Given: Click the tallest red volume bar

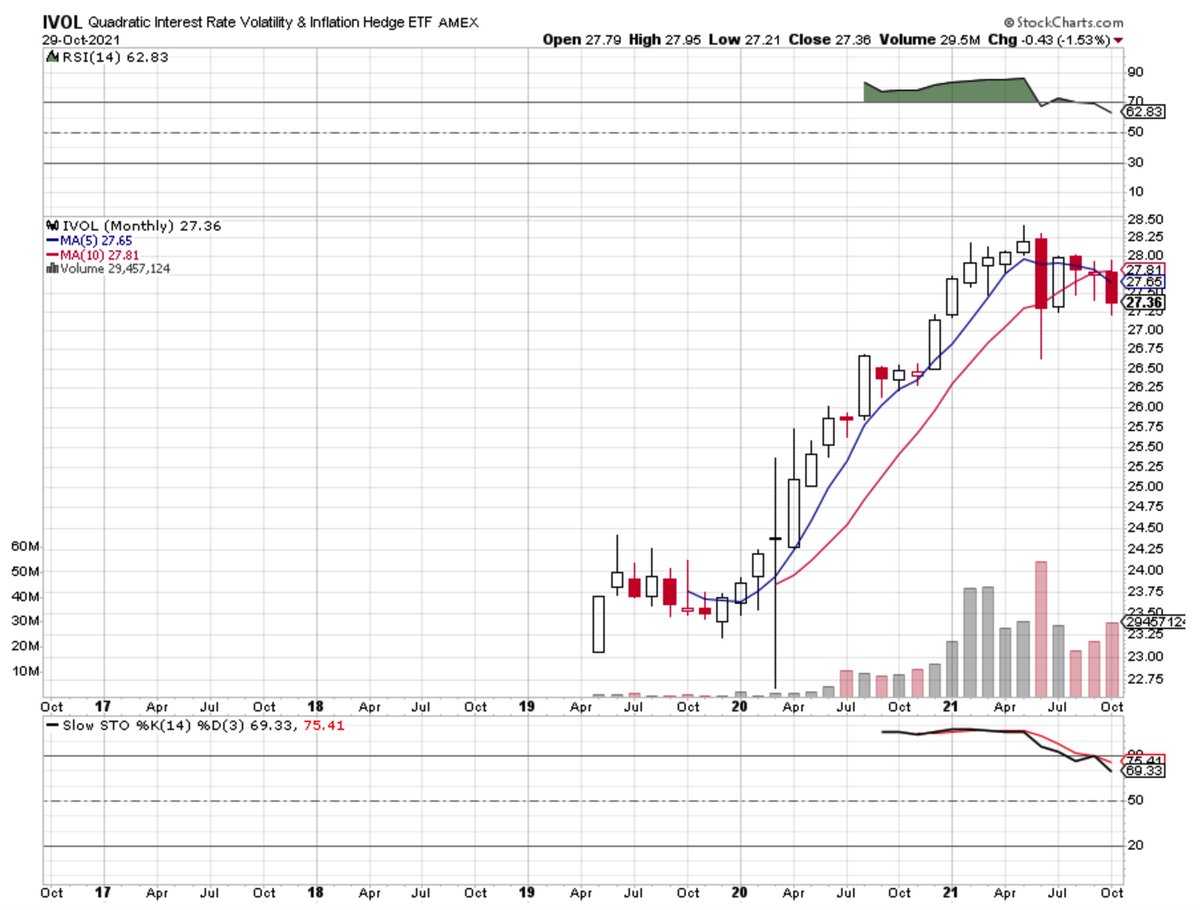Looking at the screenshot, I should tap(1041, 629).
